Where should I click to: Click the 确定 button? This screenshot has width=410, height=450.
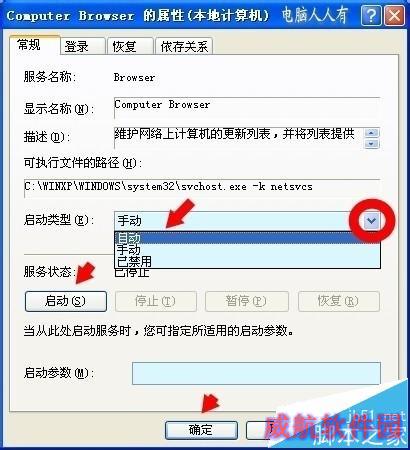pyautogui.click(x=201, y=430)
